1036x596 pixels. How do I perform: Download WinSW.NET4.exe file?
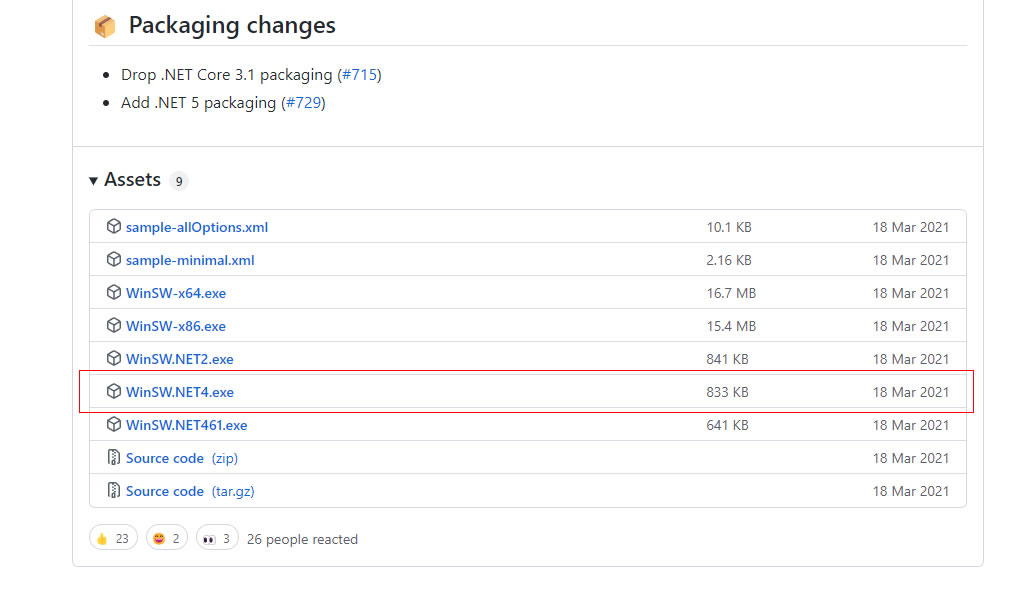pyautogui.click(x=180, y=392)
